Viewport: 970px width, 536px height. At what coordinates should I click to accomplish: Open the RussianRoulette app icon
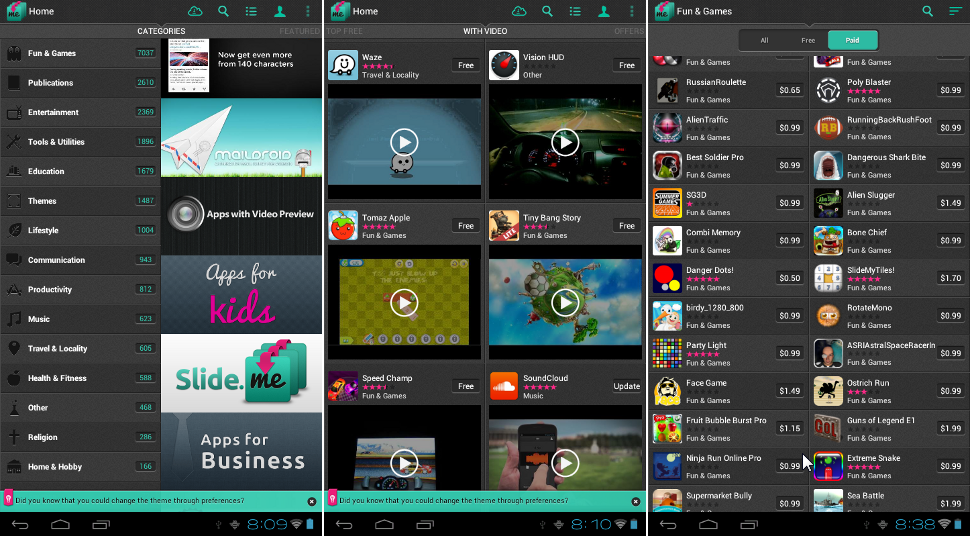coord(667,90)
